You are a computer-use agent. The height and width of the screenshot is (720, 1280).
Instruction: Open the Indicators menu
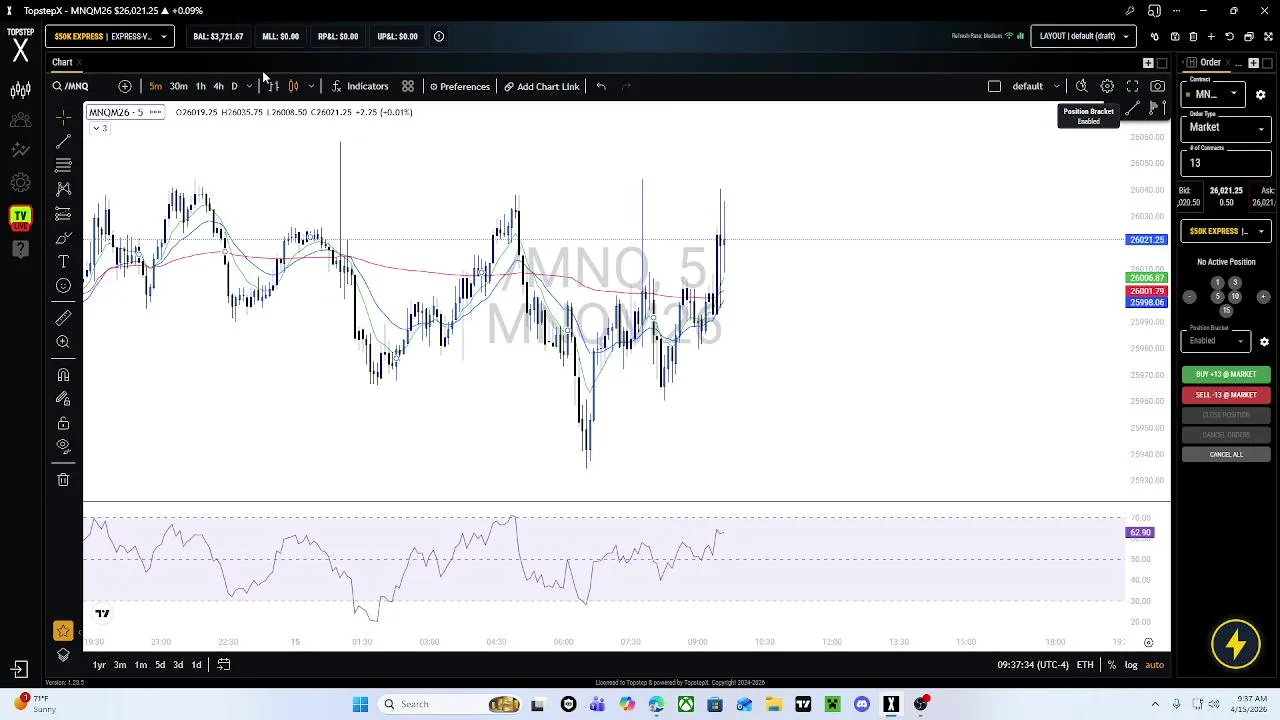tap(360, 86)
